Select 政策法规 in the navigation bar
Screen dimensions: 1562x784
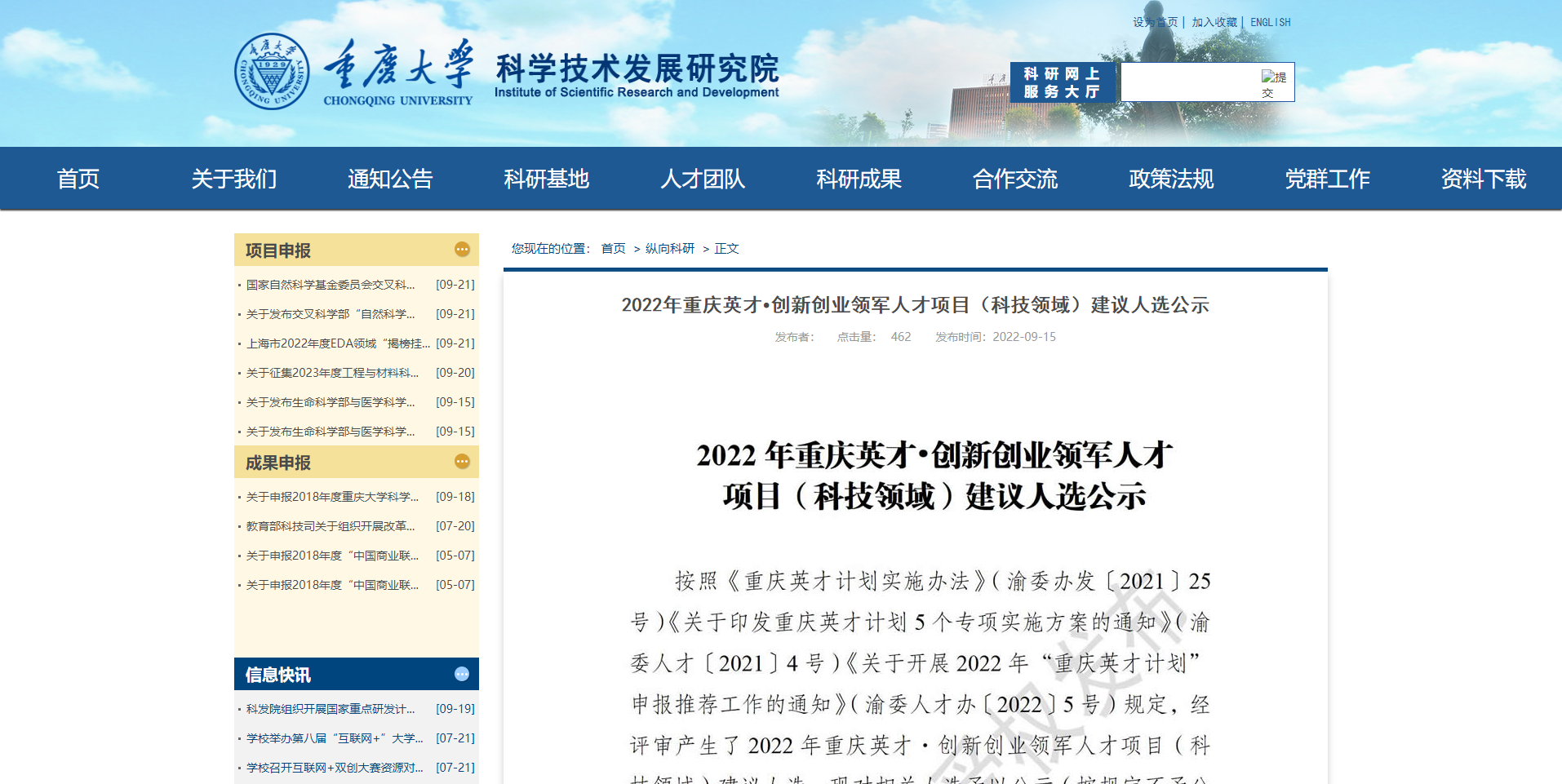[x=1171, y=179]
